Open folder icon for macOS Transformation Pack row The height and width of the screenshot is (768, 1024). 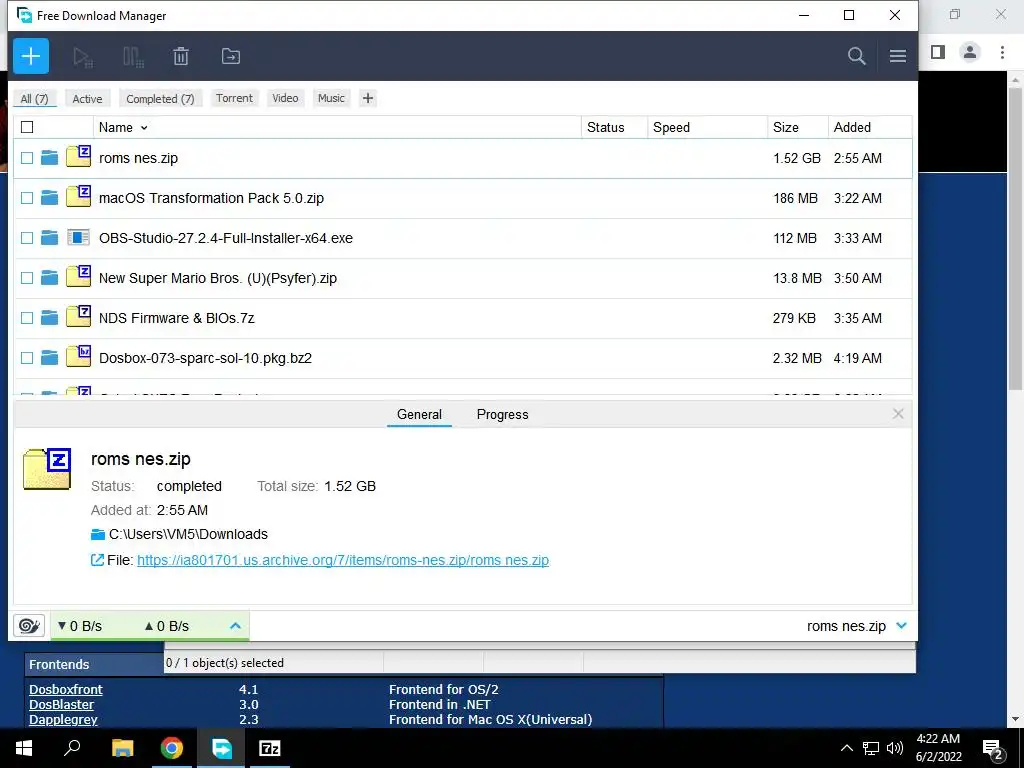click(50, 198)
